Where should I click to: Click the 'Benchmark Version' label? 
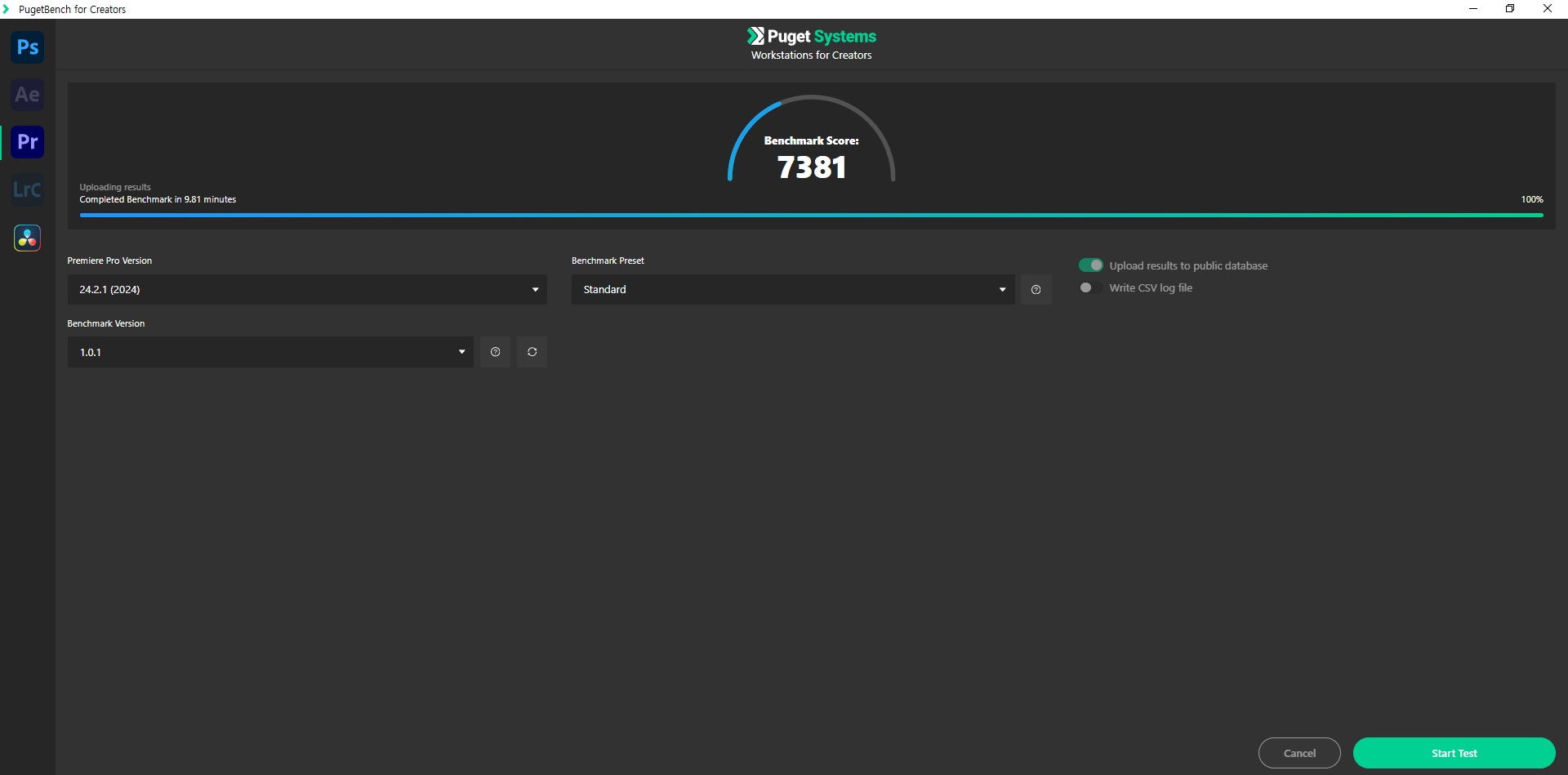106,323
